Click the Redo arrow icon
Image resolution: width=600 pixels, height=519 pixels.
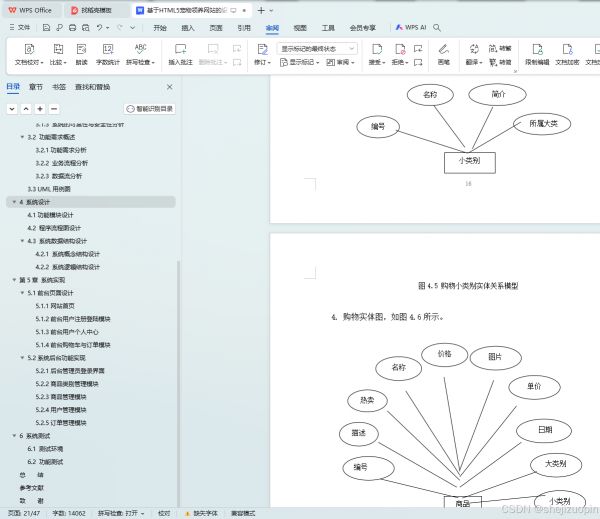coord(120,28)
